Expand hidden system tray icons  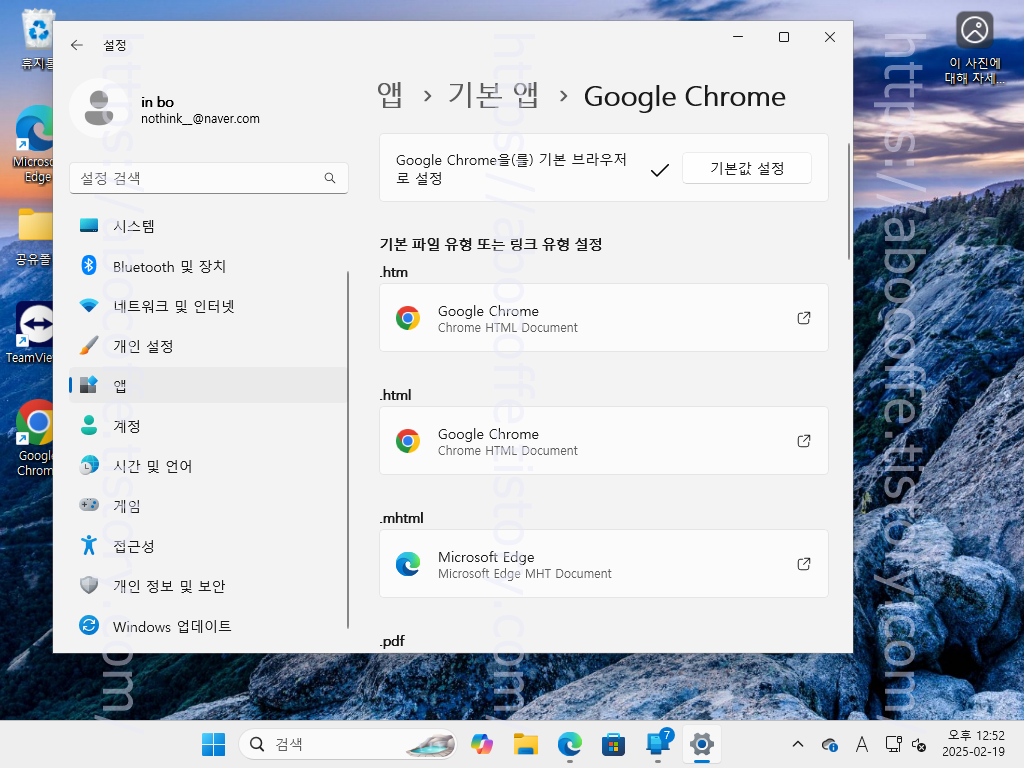(x=797, y=744)
